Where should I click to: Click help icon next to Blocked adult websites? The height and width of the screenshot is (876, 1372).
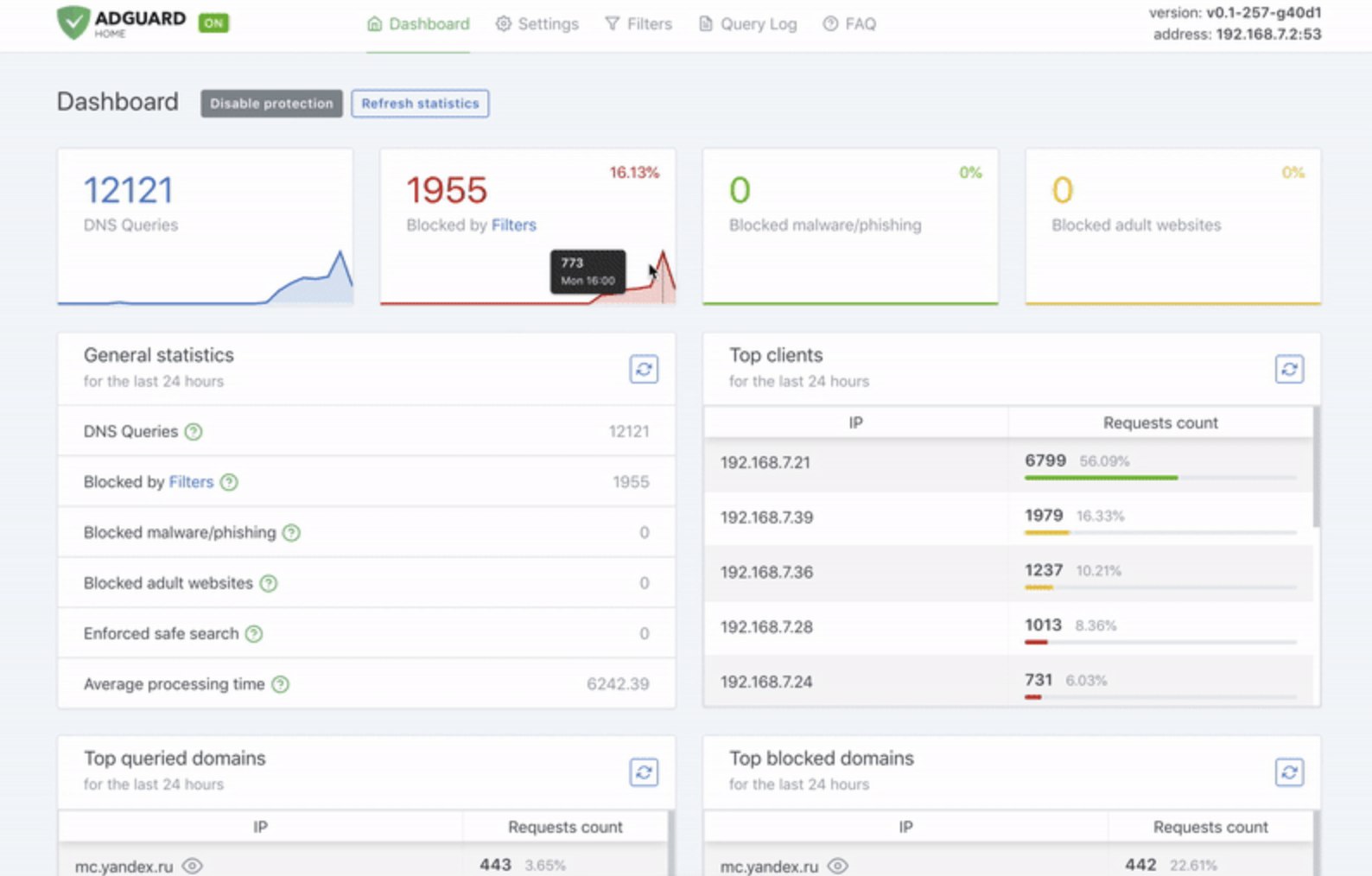pyautogui.click(x=269, y=583)
